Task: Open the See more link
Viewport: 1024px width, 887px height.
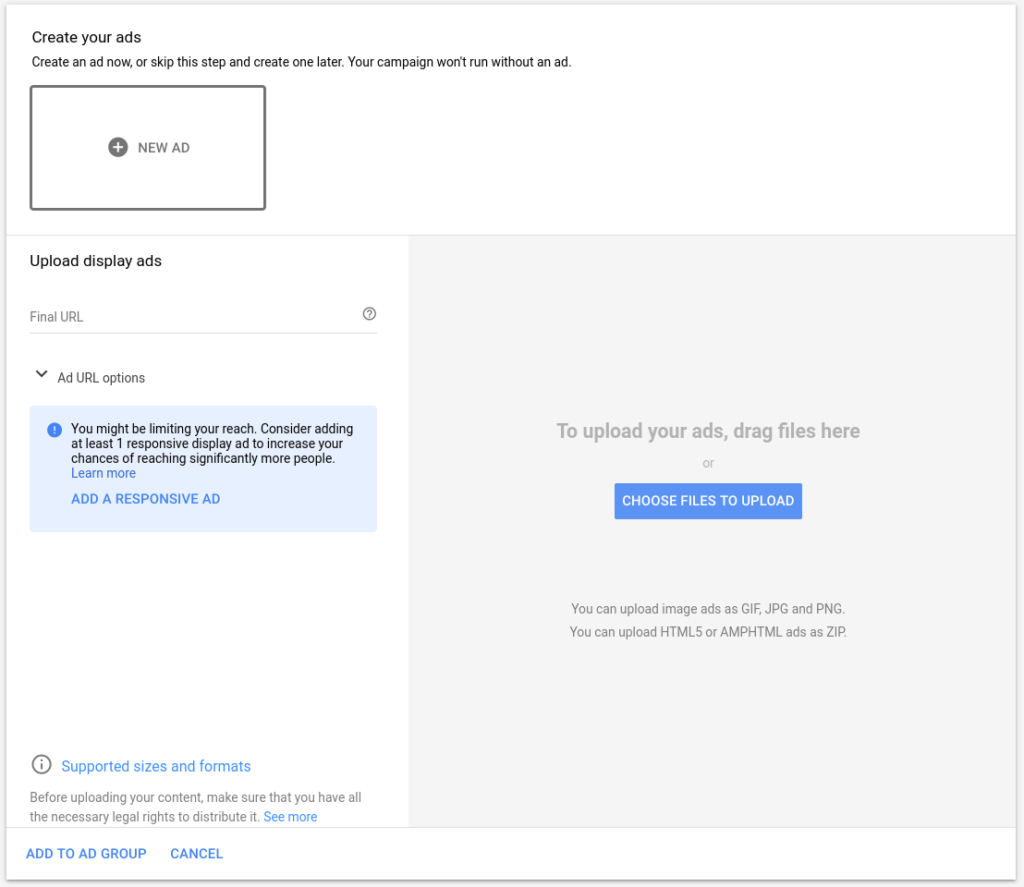Action: click(290, 817)
